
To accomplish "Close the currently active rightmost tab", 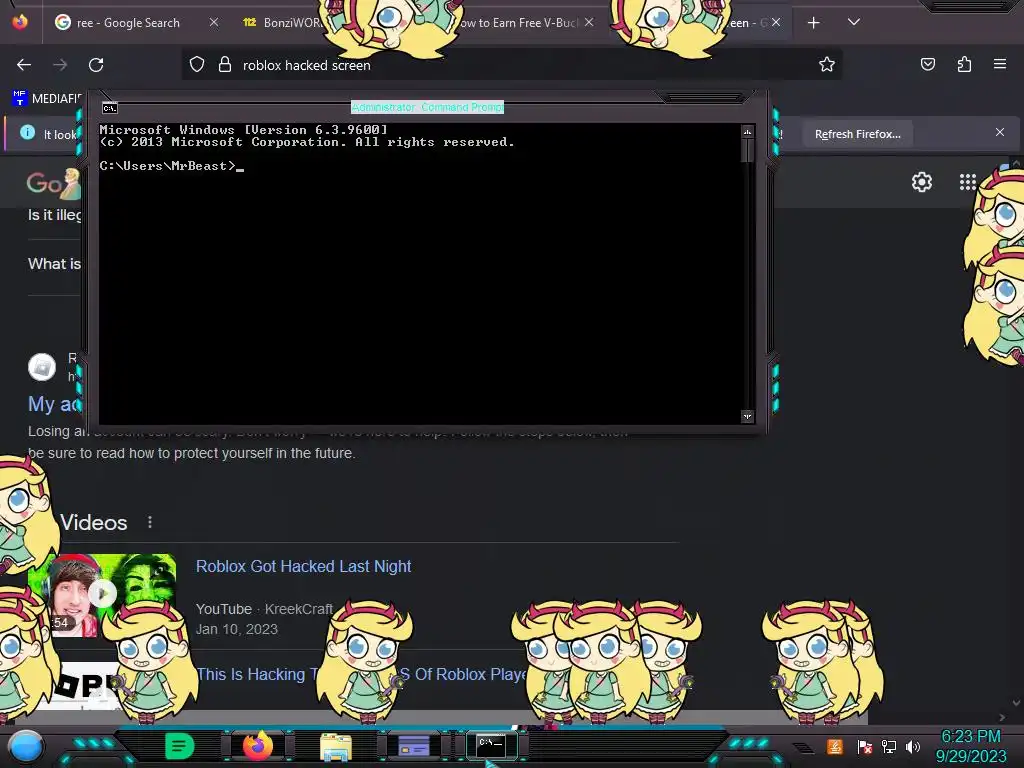I will pyautogui.click(x=776, y=22).
